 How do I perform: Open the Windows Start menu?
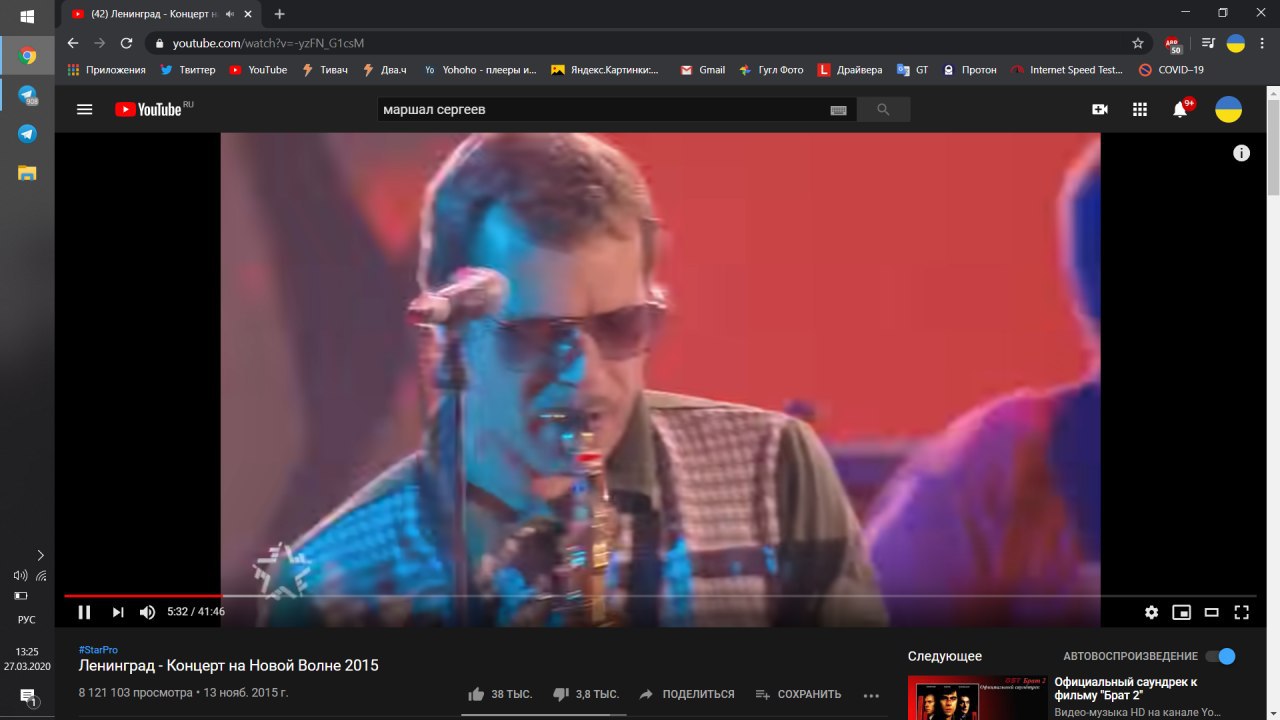27,16
